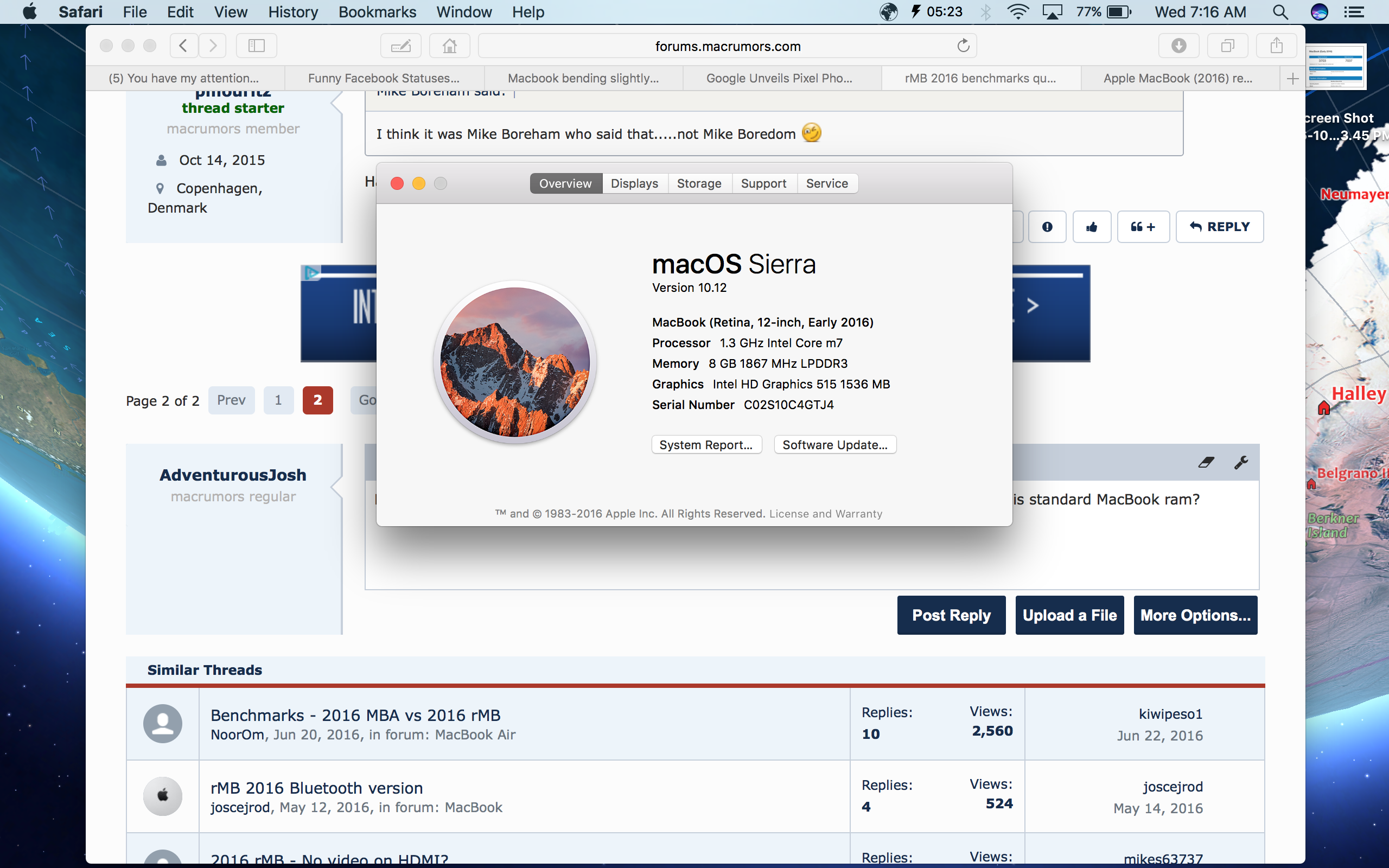Open the Window menu
The image size is (1389, 868).
click(x=464, y=12)
